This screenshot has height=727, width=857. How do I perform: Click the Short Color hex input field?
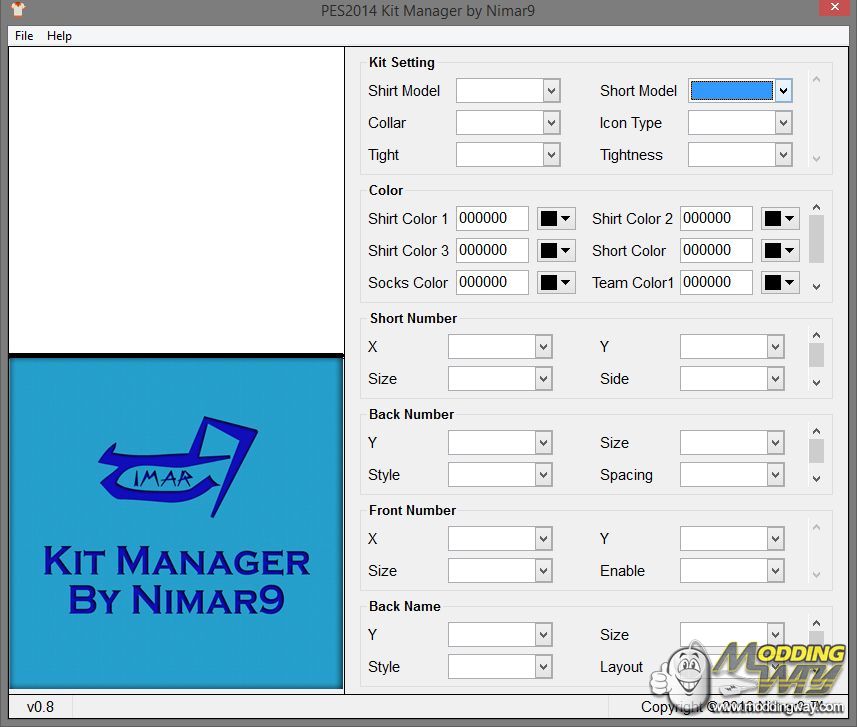point(716,251)
